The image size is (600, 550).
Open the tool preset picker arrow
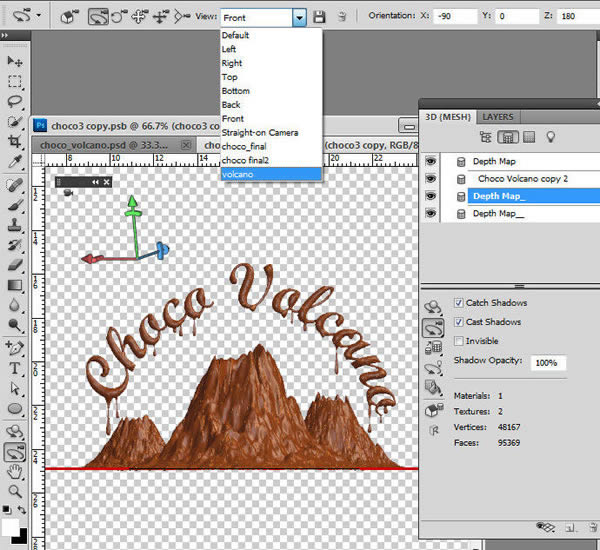click(38, 16)
